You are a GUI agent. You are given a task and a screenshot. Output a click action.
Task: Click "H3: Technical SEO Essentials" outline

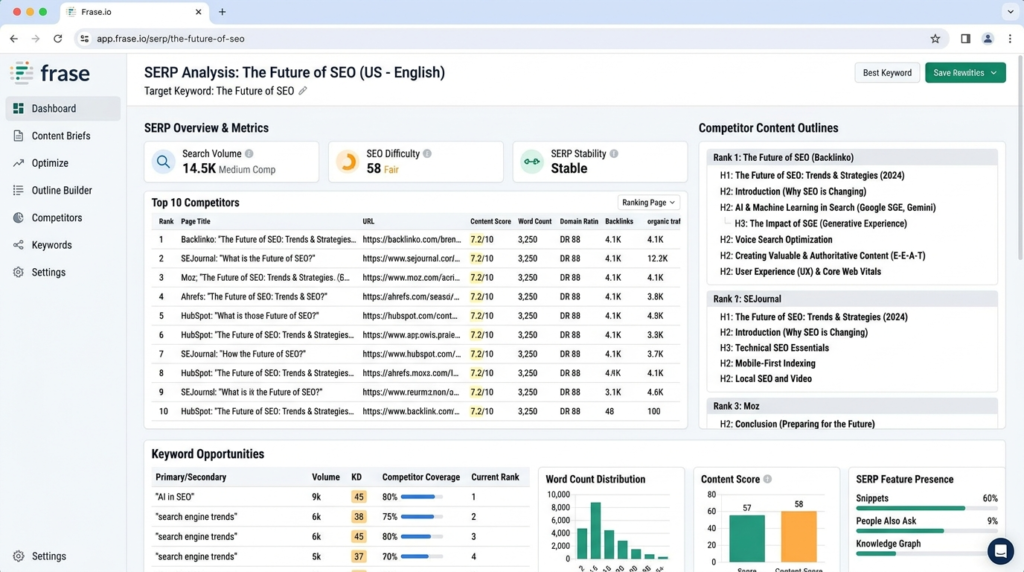pos(774,348)
